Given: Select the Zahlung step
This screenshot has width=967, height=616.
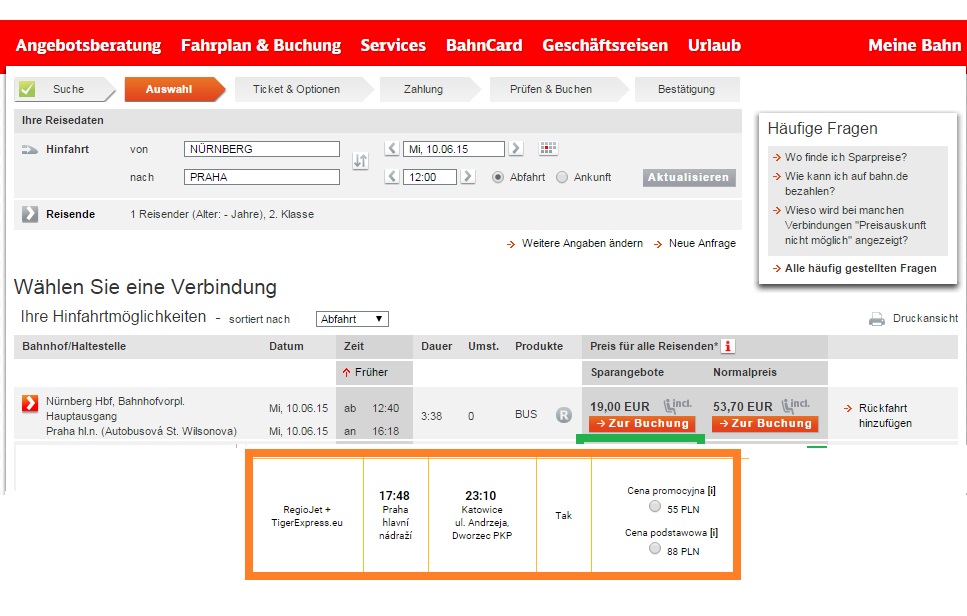Looking at the screenshot, I should point(430,89).
